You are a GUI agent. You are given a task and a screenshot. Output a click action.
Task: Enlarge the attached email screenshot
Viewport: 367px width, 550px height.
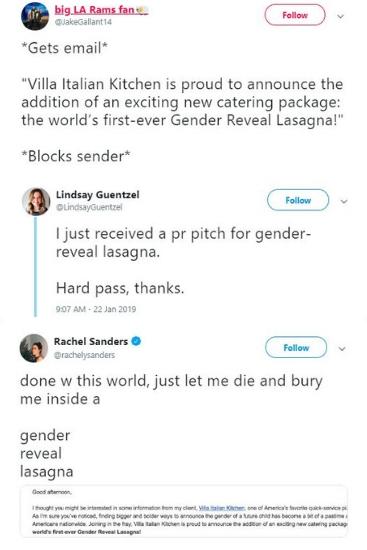[x=184, y=511]
